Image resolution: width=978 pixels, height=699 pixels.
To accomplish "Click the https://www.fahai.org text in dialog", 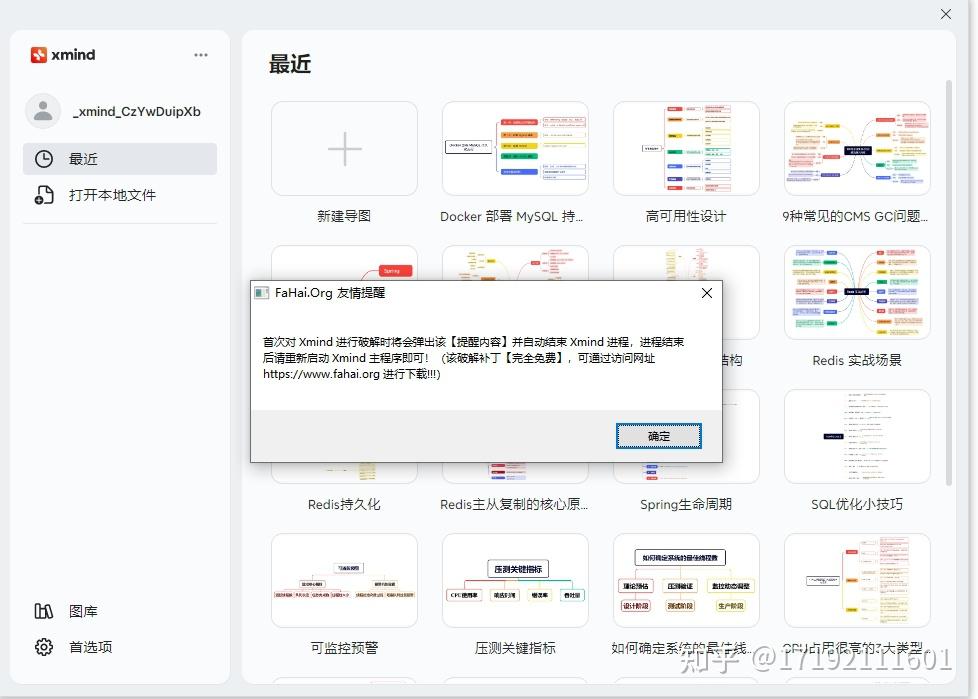I will (321, 374).
